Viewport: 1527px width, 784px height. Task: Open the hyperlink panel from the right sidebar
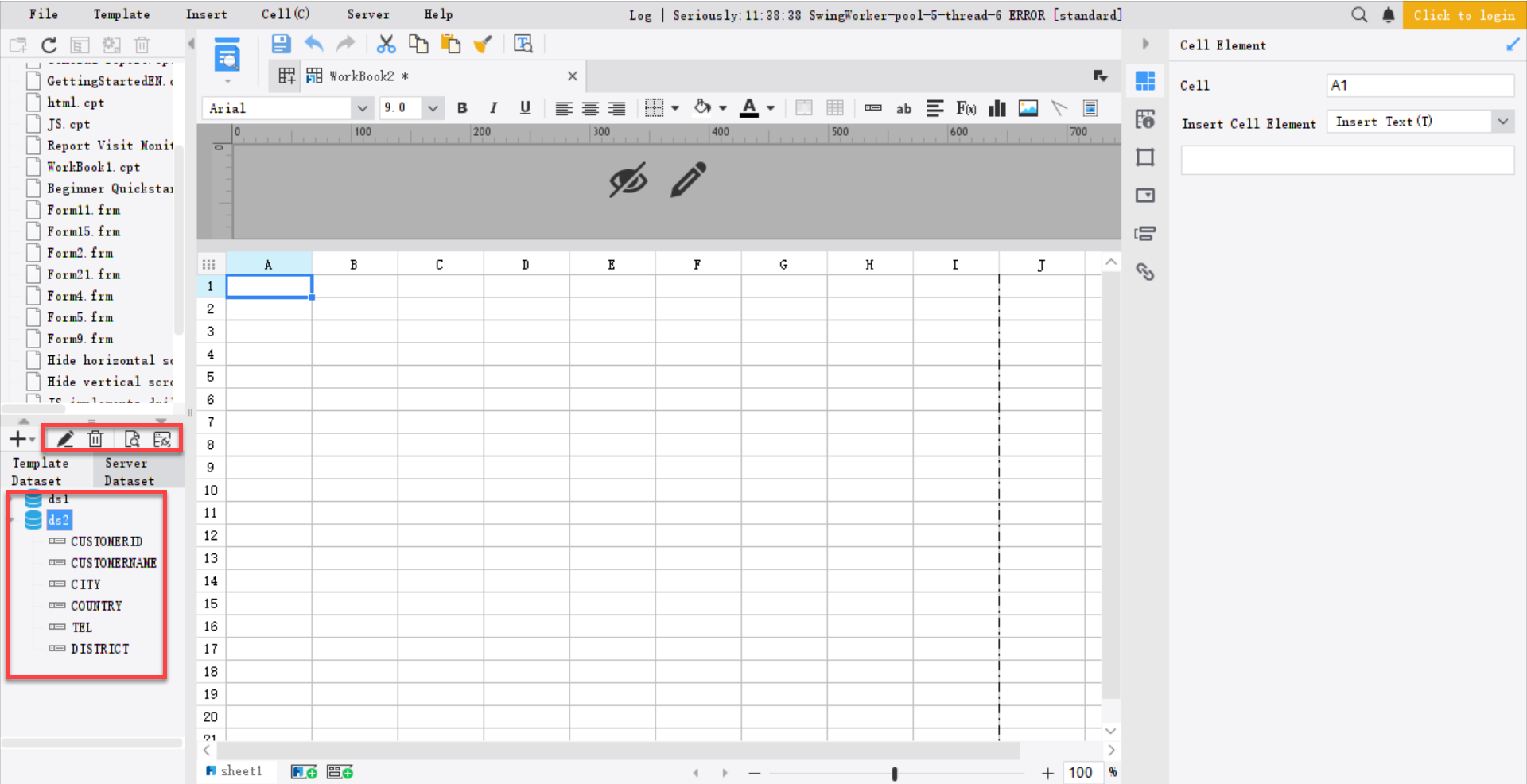point(1145,272)
